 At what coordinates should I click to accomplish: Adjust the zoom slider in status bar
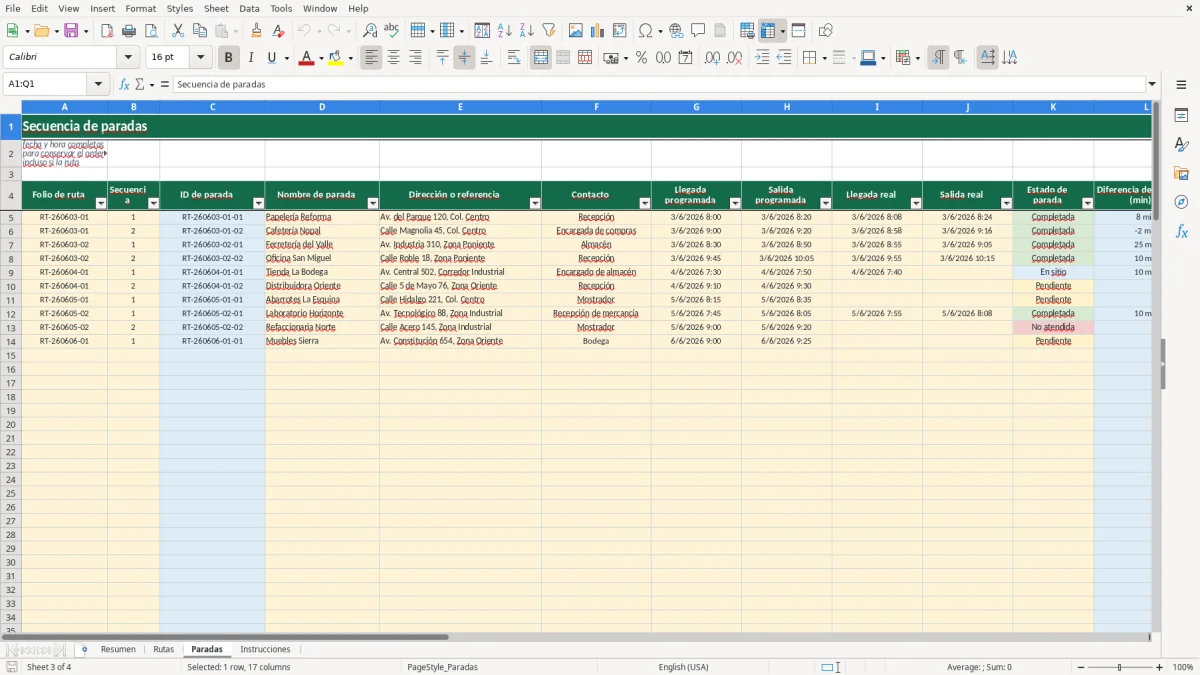(x=1120, y=667)
